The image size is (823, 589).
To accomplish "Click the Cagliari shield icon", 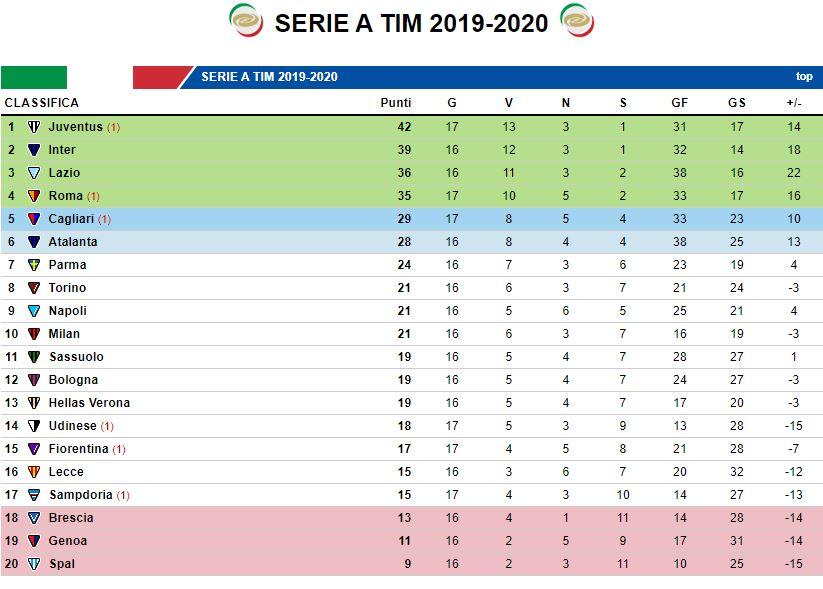I will click(34, 219).
